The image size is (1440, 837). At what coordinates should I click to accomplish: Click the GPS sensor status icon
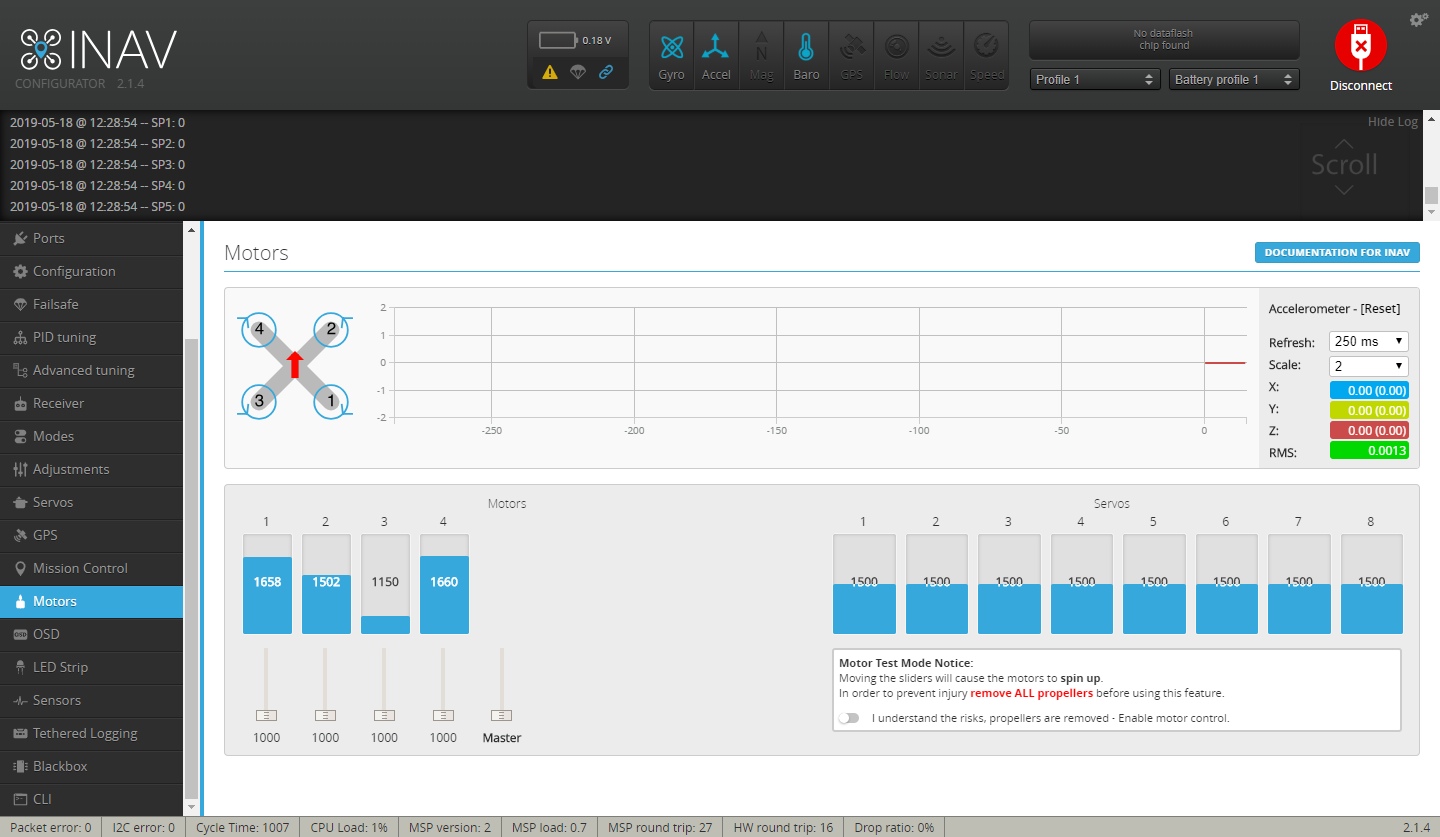(851, 56)
